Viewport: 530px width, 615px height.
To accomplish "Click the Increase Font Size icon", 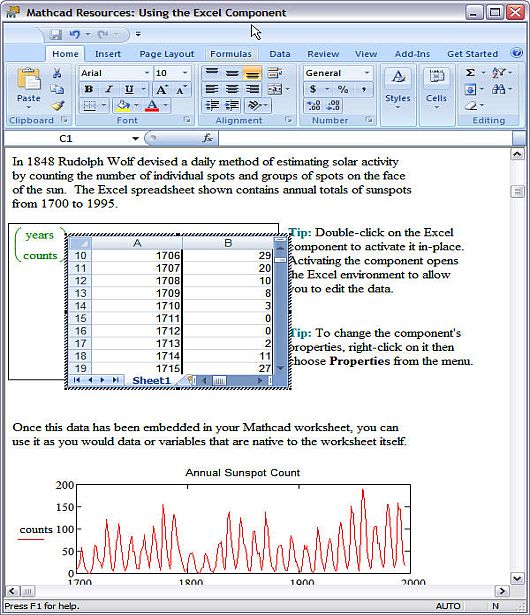I will 161,89.
